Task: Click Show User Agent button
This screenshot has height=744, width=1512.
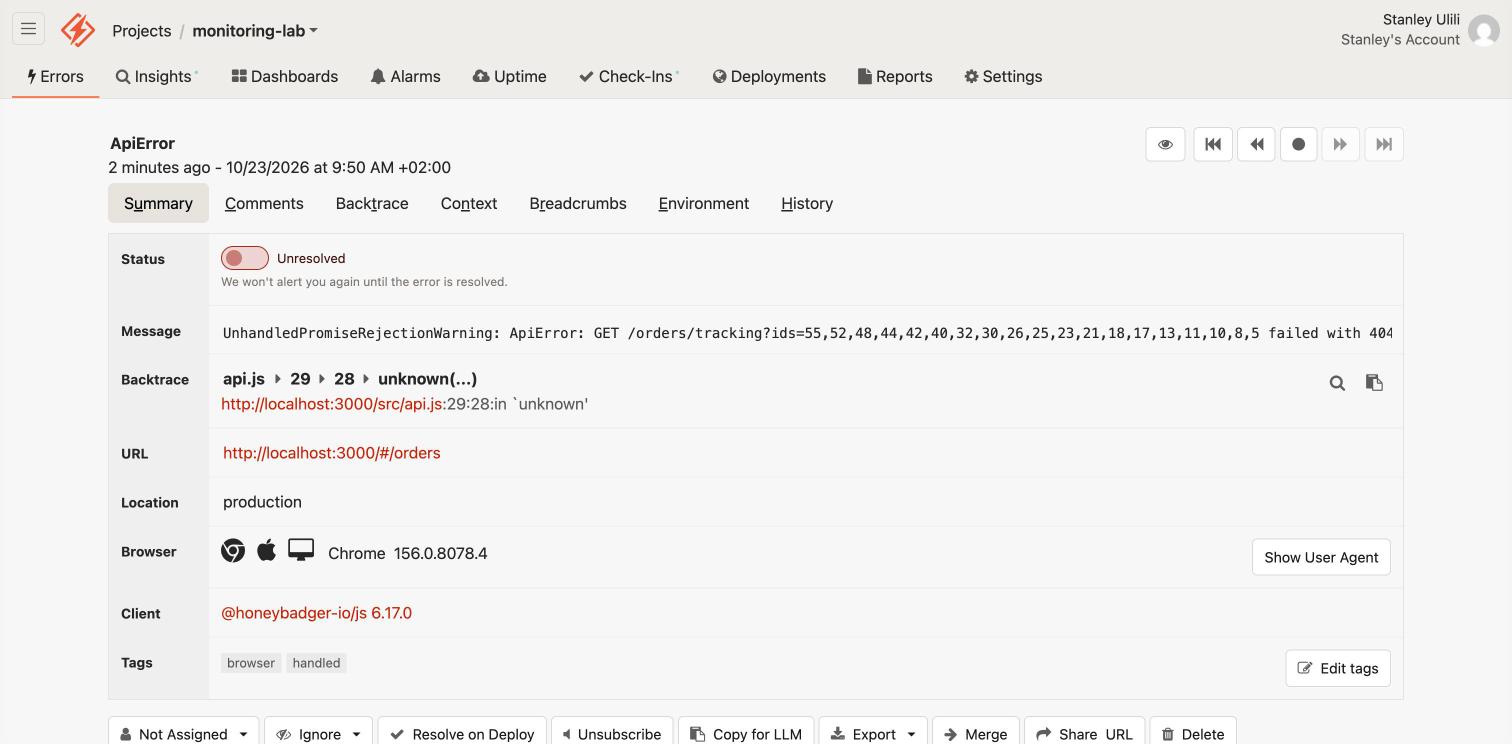Action: [1321, 557]
